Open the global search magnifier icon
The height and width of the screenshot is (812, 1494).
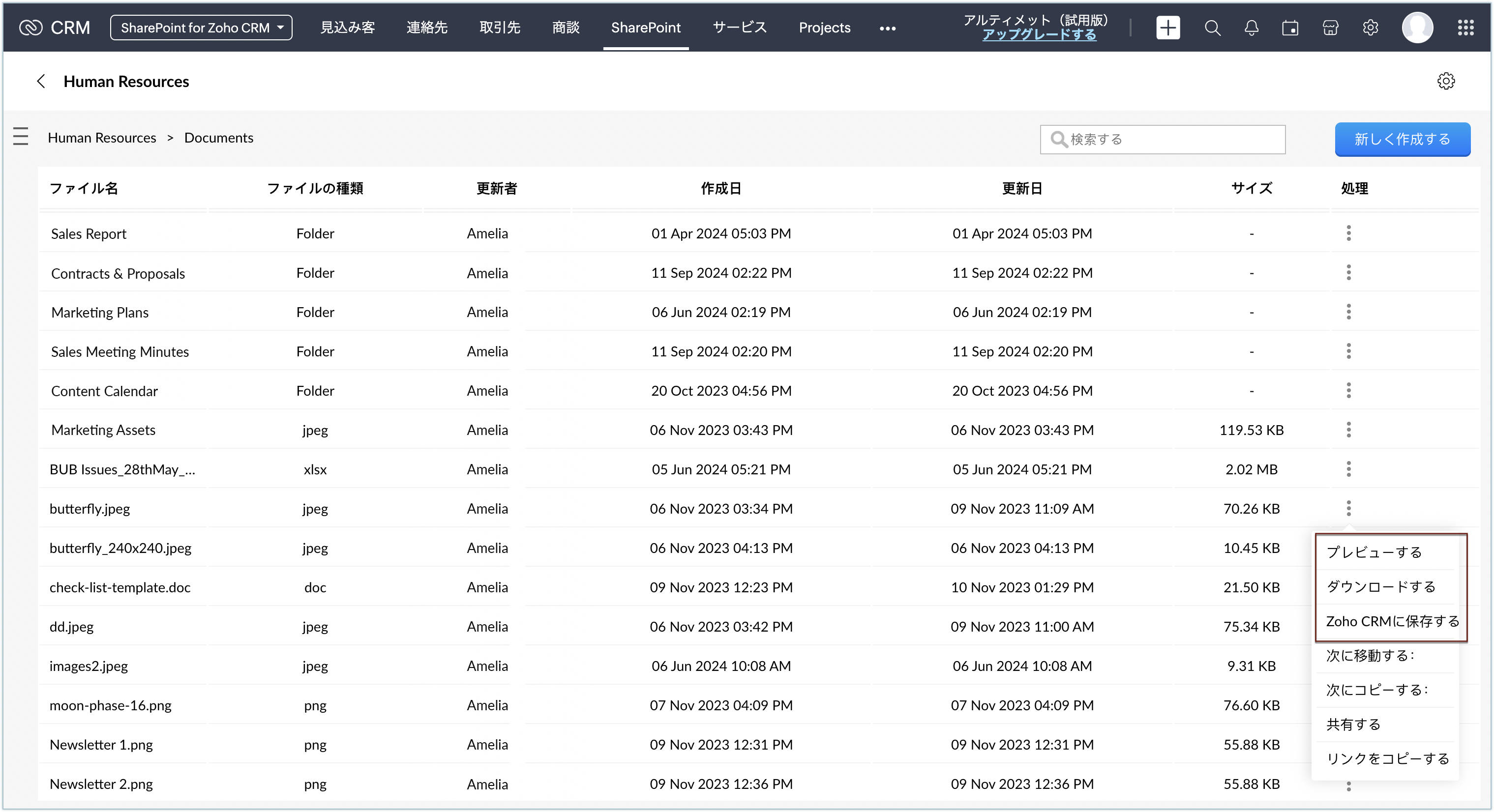click(x=1212, y=28)
